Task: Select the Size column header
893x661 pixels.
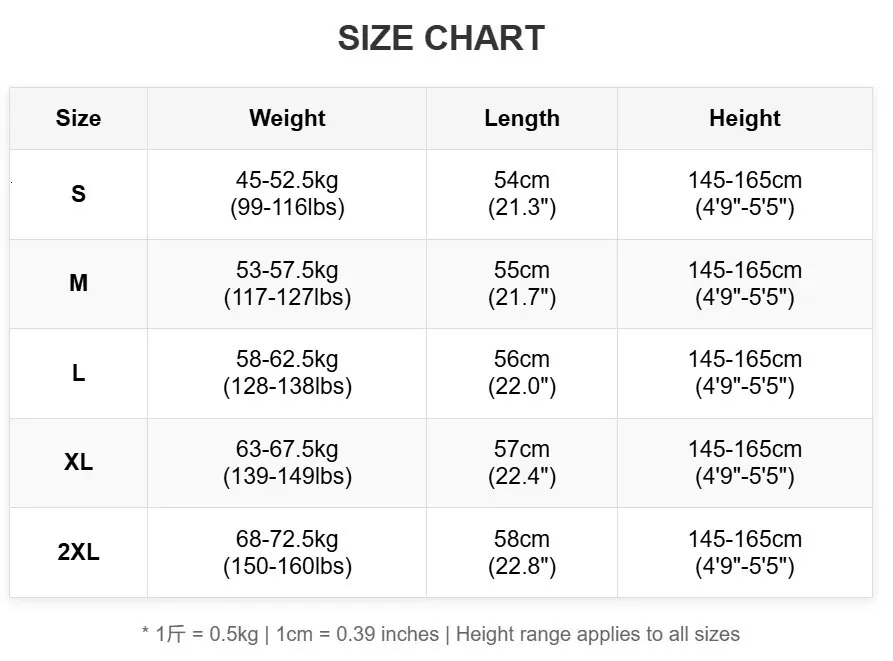Action: point(78,118)
